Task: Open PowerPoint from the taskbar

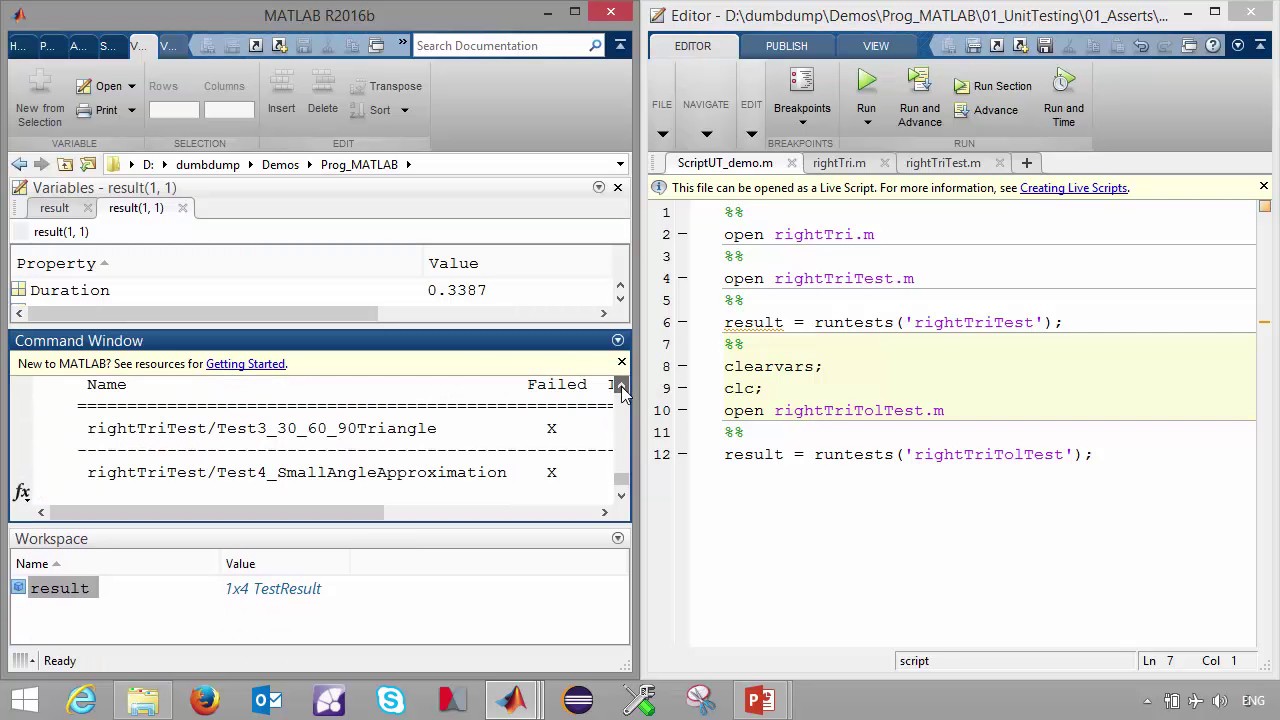Action: pyautogui.click(x=760, y=700)
